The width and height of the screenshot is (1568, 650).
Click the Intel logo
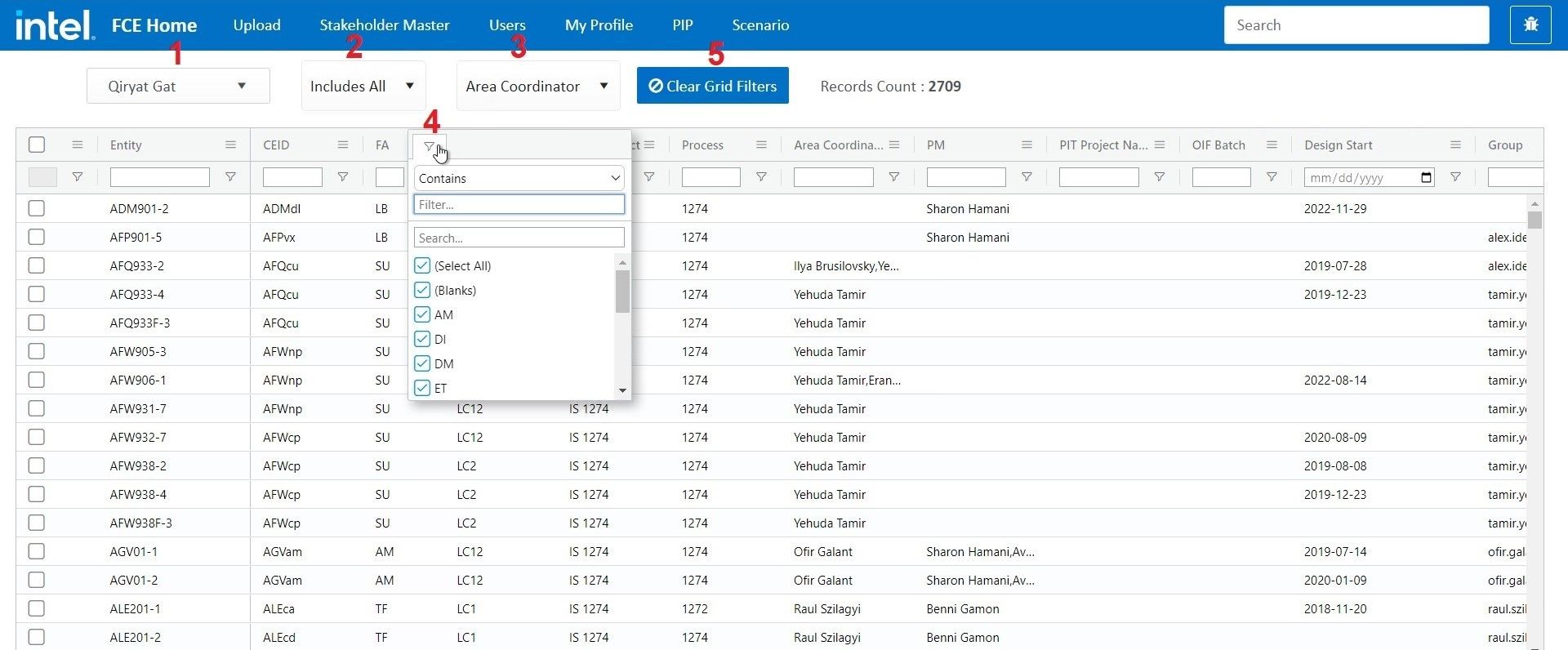[x=55, y=24]
